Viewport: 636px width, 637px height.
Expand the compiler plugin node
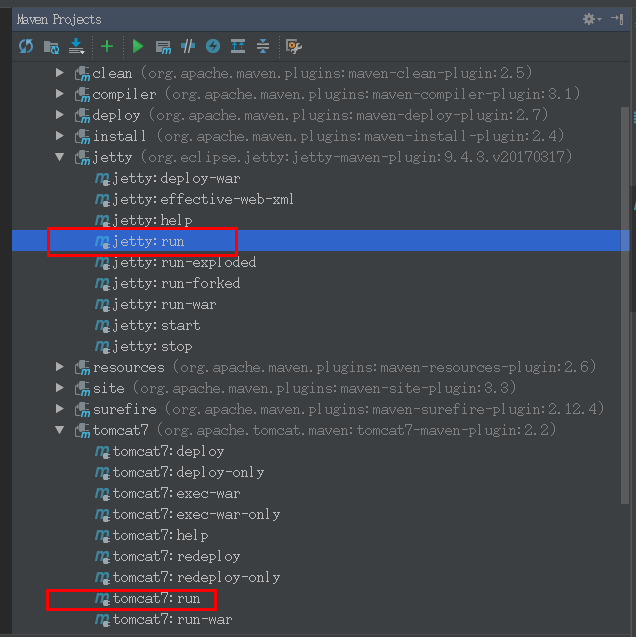(x=60, y=94)
